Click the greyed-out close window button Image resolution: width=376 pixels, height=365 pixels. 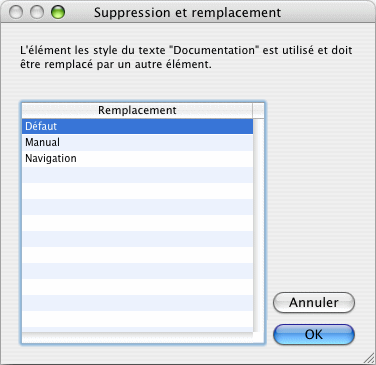coord(16,13)
